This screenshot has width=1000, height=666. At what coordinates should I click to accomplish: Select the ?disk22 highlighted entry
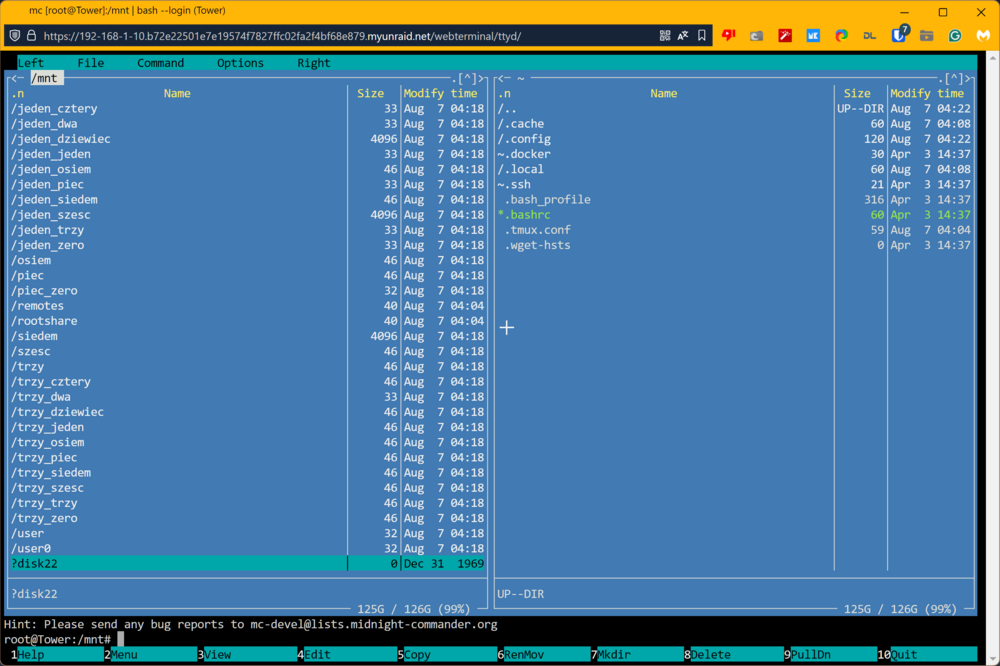pos(247,563)
